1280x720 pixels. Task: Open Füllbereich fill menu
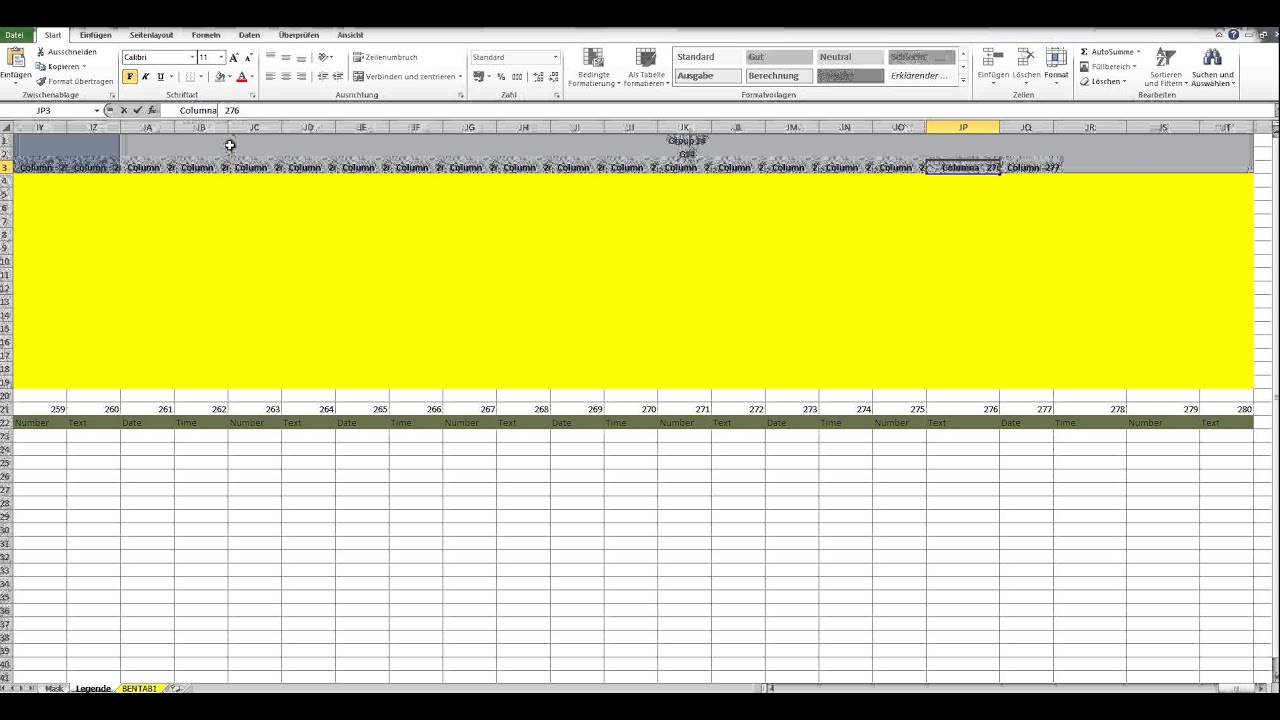(x=1109, y=66)
